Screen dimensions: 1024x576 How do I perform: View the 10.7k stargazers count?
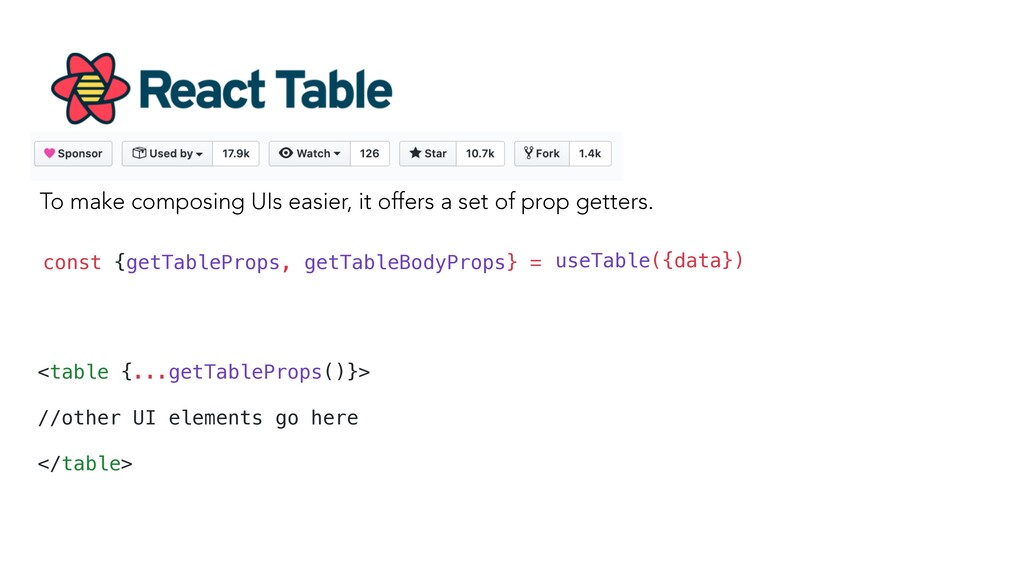click(x=480, y=153)
